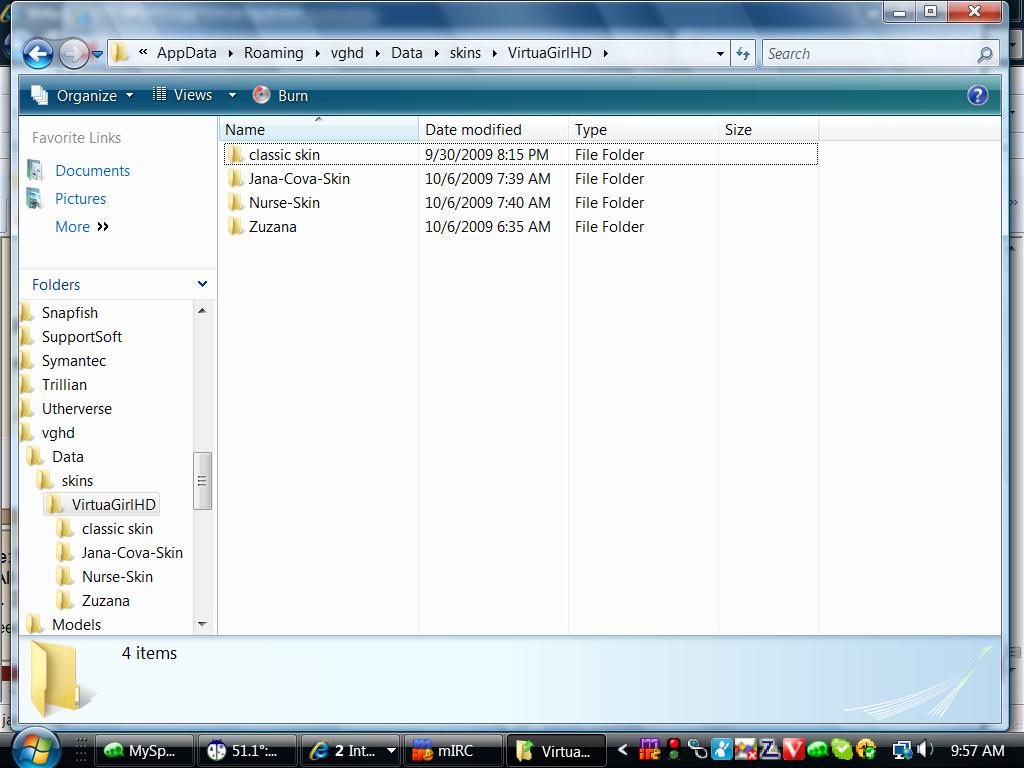
Task: Open Pictures favorite link
Action: 80,199
